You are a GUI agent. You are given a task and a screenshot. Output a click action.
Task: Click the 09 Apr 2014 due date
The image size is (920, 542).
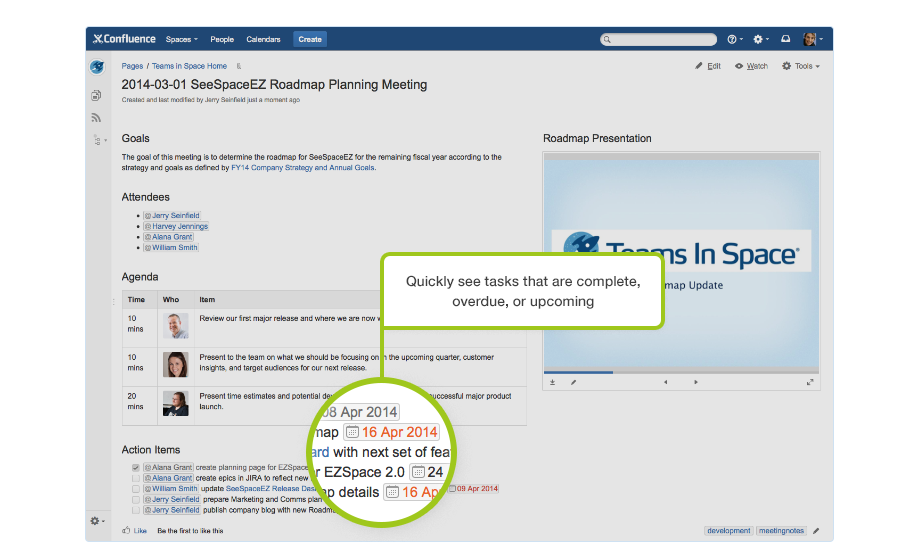[473, 489]
